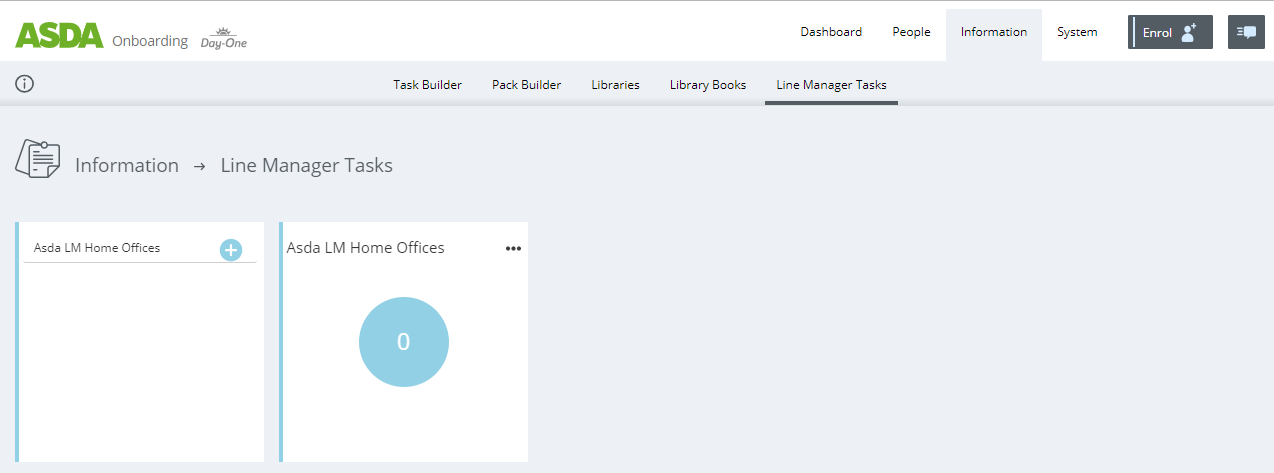This screenshot has width=1274, height=473.
Task: Open the System menu
Action: 1077,32
